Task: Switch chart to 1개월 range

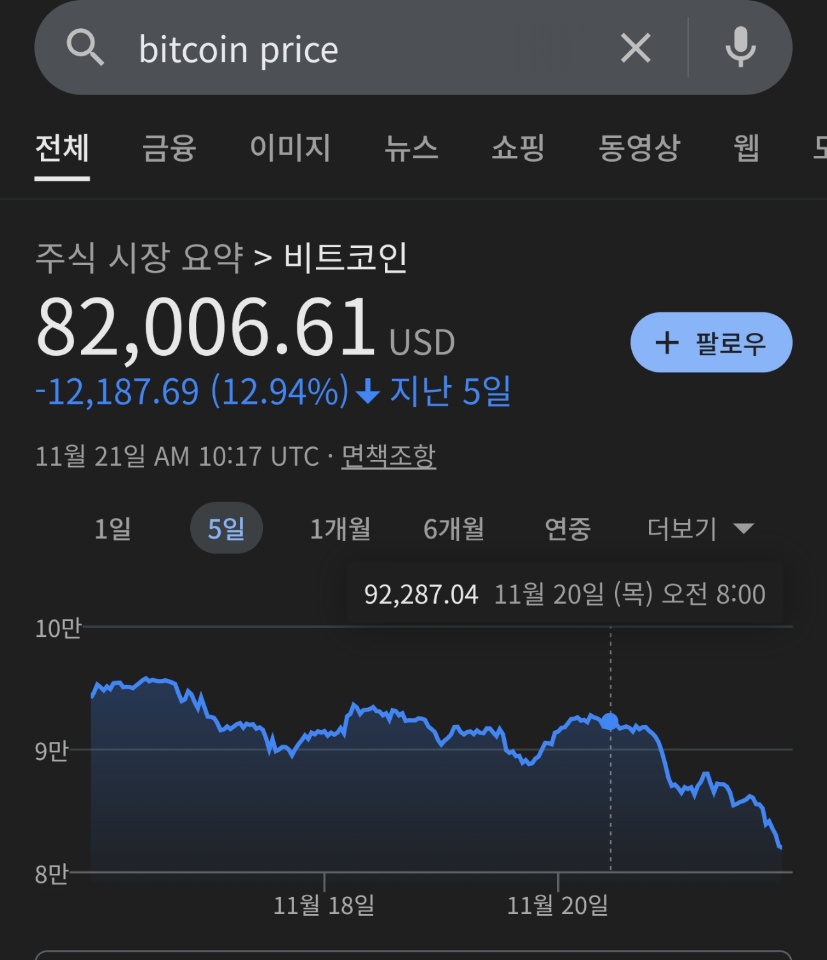Action: 340,528
